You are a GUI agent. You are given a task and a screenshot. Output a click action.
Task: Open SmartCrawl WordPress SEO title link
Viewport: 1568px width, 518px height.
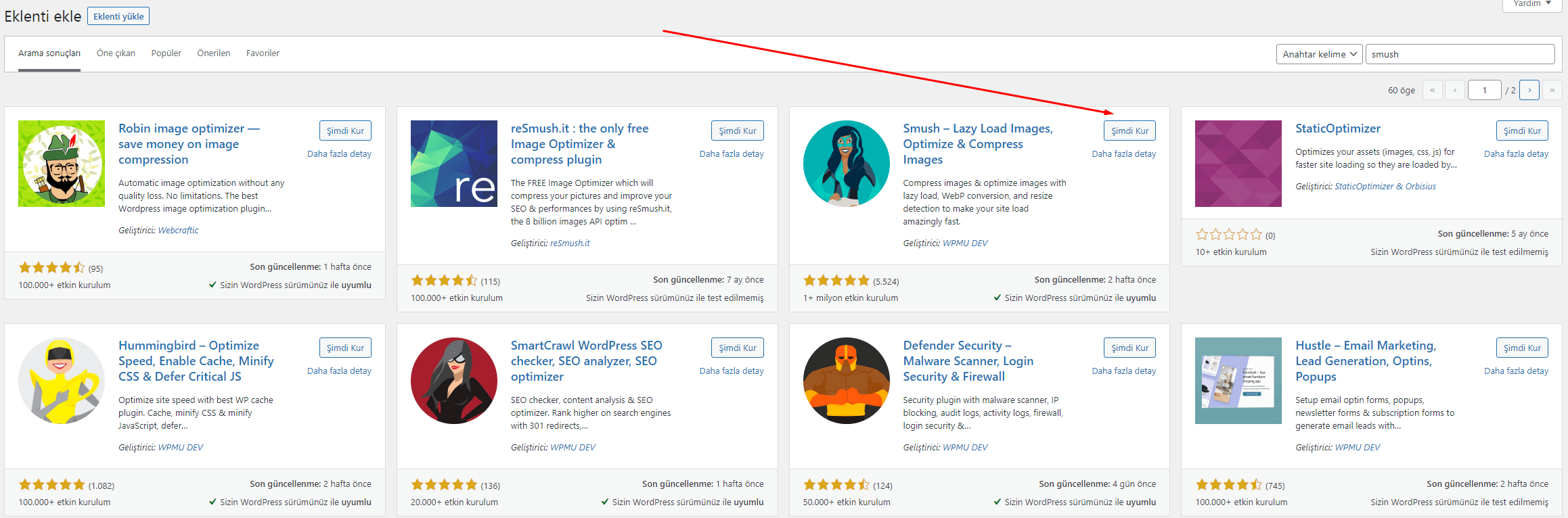587,361
